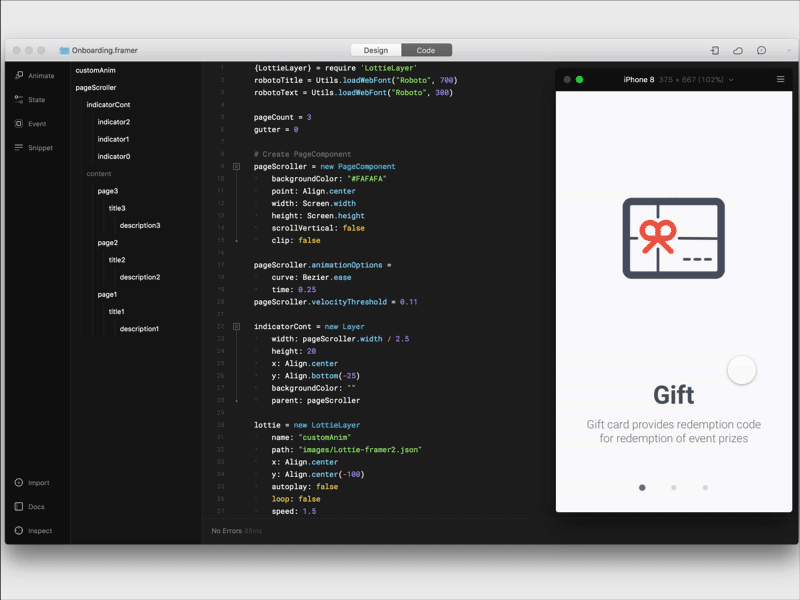Screen dimensions: 800x600
Task: Click the cloud share icon
Action: pos(738,50)
